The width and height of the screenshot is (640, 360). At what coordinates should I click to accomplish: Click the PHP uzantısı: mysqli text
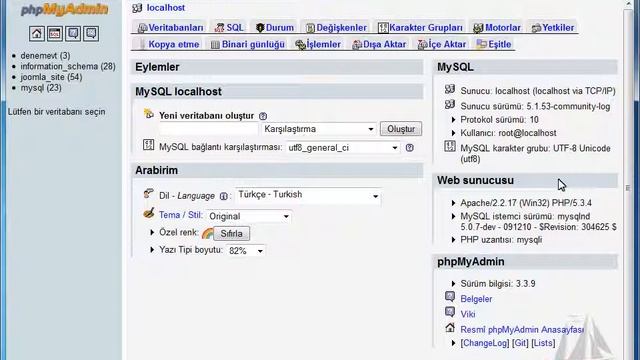[501, 240]
